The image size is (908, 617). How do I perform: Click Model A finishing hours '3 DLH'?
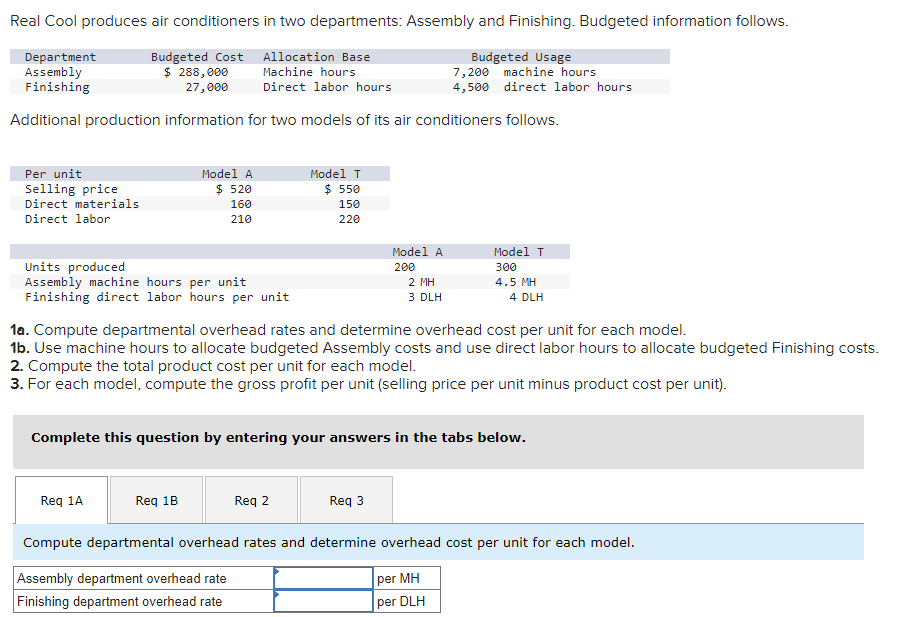pyautogui.click(x=424, y=297)
